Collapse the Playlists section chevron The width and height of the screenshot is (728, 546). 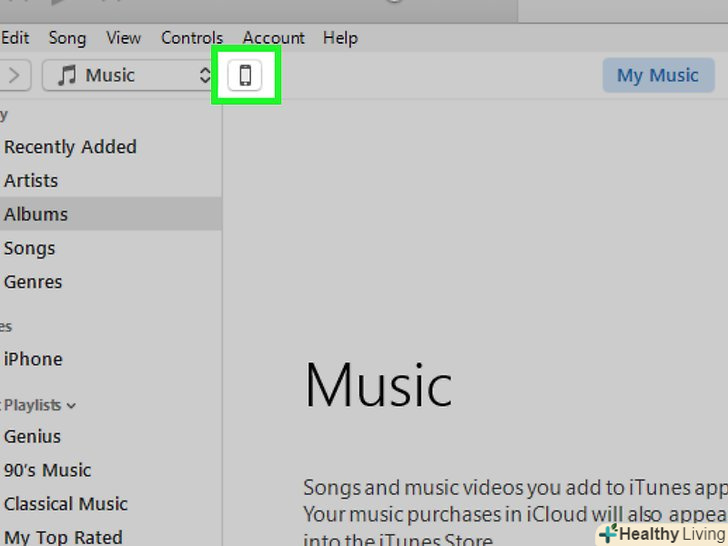(71, 406)
